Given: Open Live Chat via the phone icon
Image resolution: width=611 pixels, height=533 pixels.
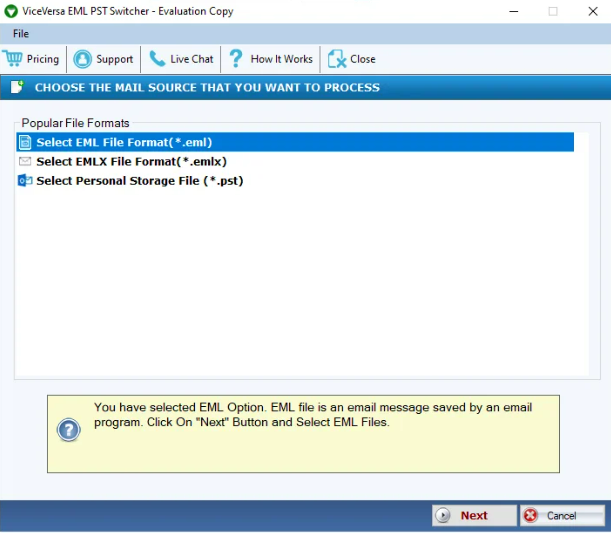Looking at the screenshot, I should point(157,59).
